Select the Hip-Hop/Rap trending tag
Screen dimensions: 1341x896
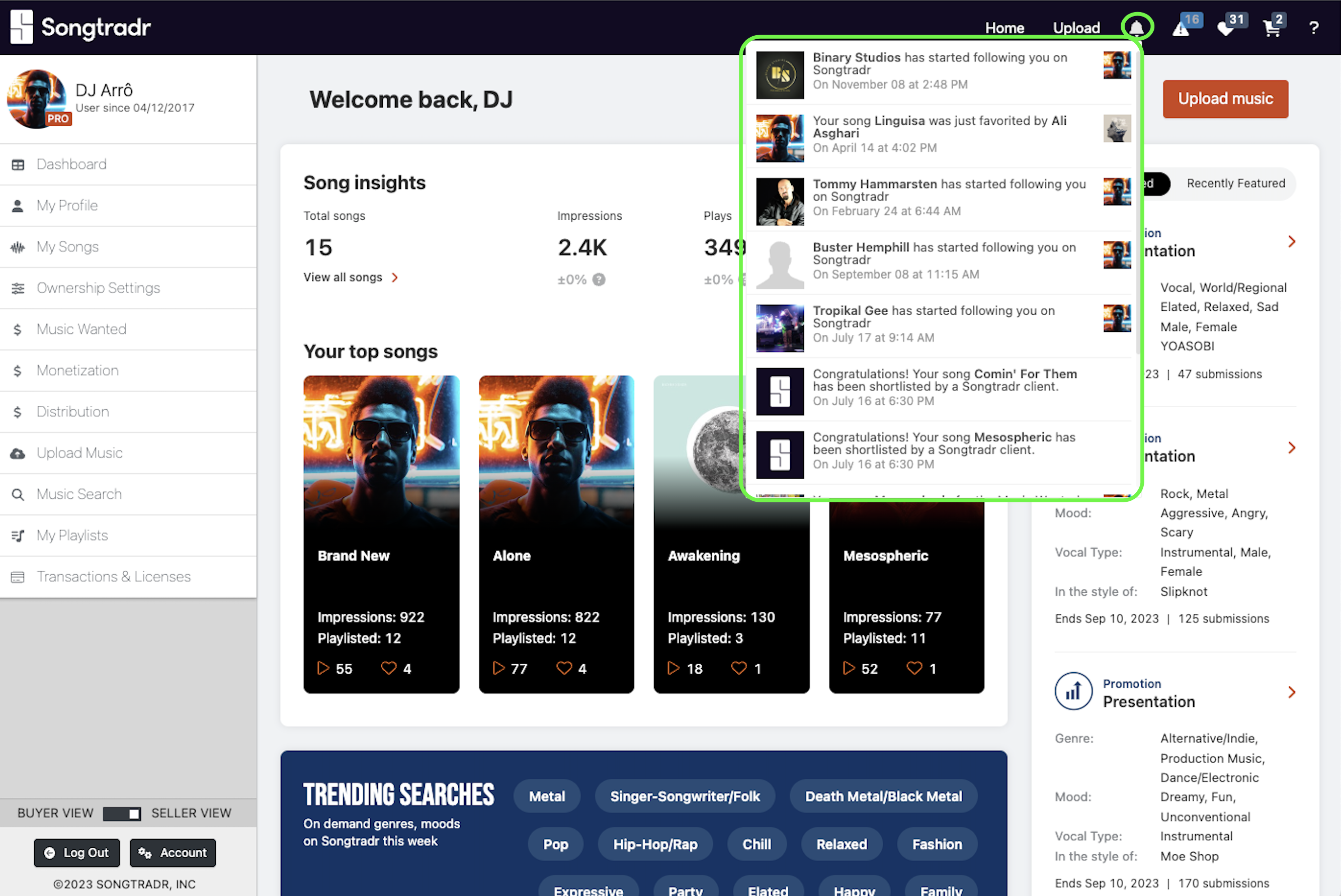tap(655, 844)
